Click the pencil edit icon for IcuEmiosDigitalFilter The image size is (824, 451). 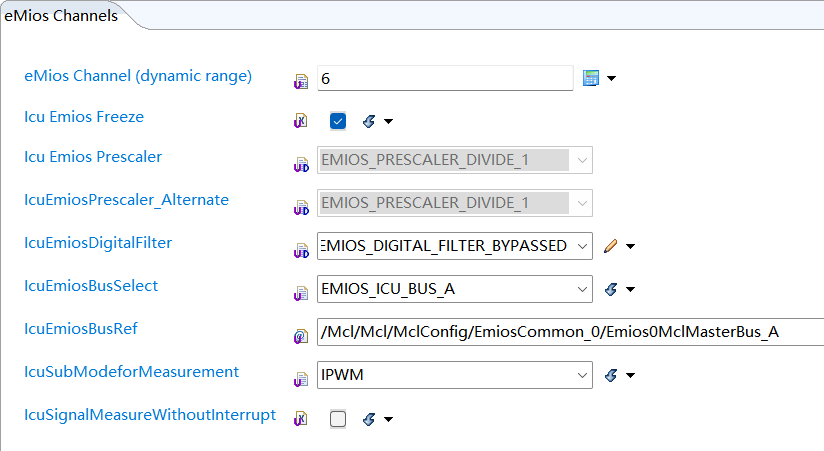[611, 246]
